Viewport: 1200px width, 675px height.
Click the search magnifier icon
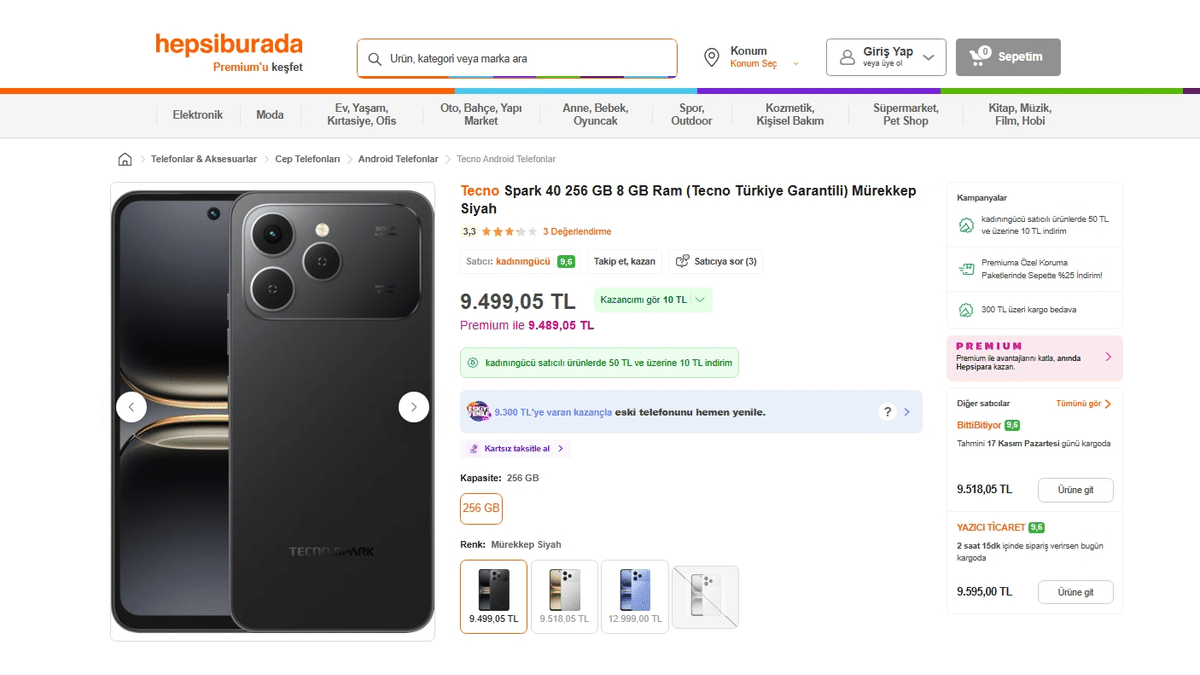coord(374,57)
